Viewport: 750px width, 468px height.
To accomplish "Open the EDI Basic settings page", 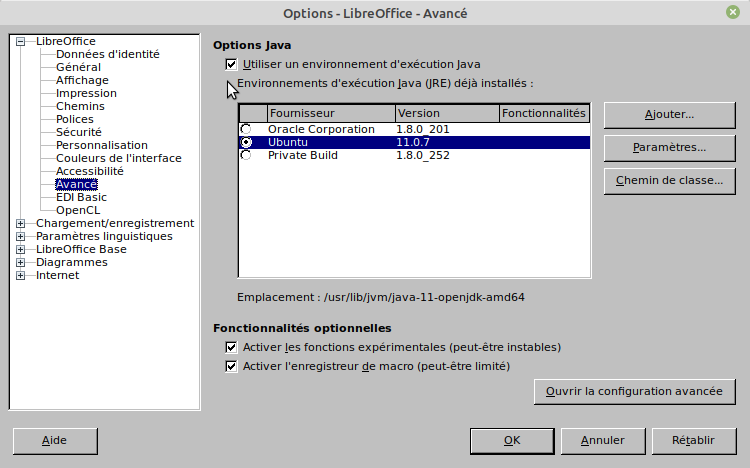I will (81, 197).
